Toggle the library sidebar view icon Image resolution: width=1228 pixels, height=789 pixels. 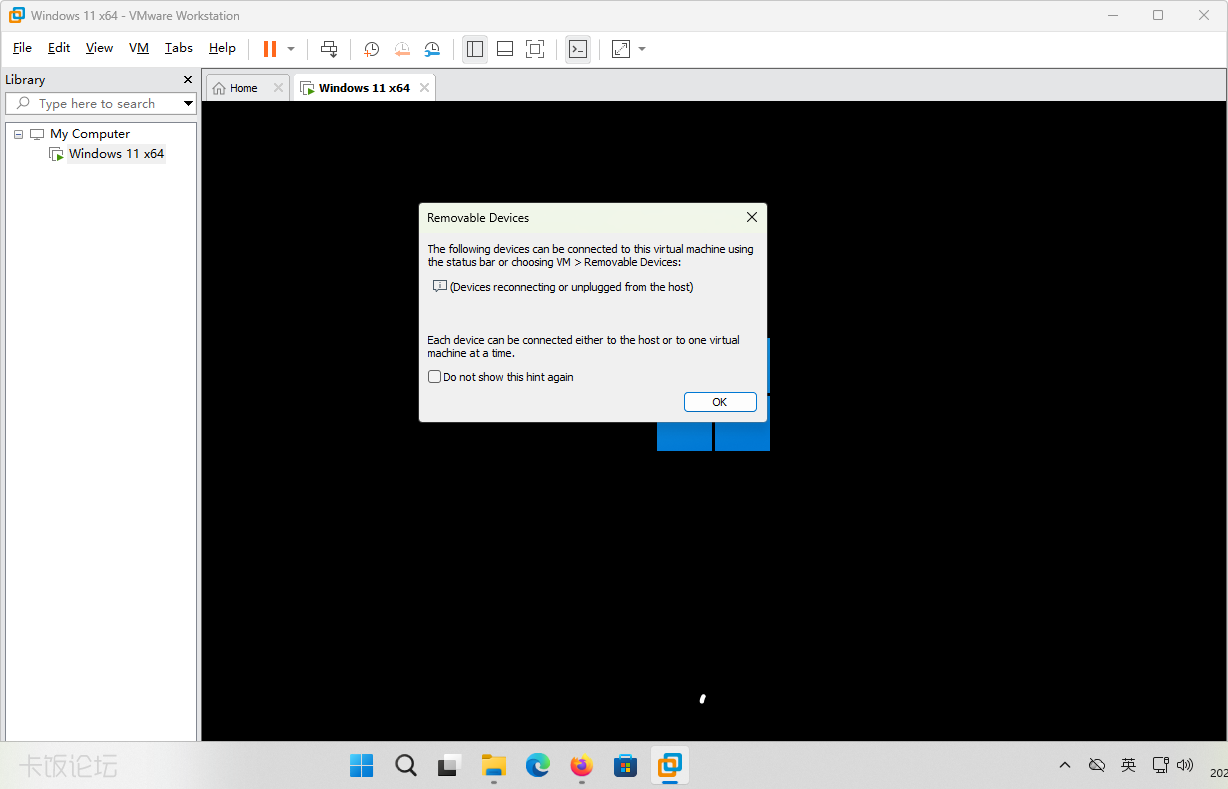tap(475, 49)
